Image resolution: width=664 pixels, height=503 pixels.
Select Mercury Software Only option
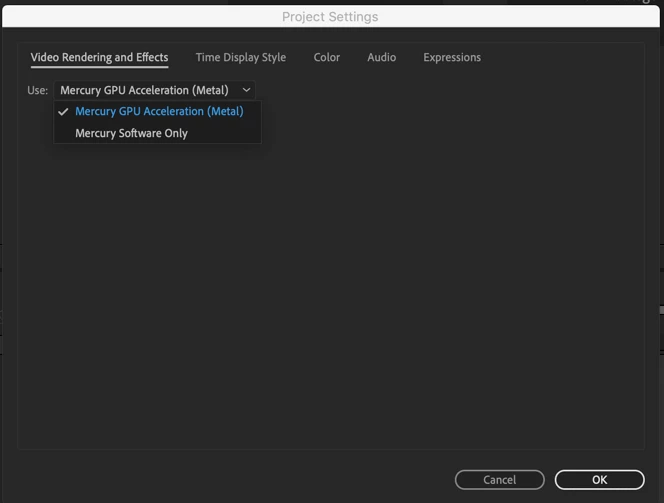tap(158, 133)
